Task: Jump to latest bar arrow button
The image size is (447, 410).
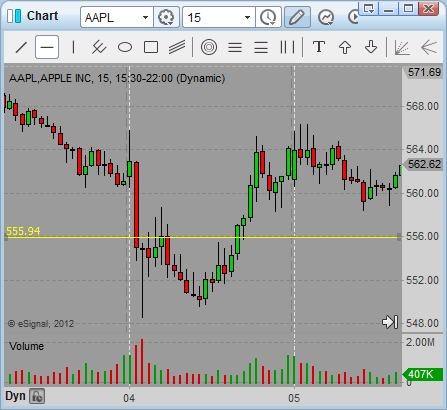Action: [390, 322]
